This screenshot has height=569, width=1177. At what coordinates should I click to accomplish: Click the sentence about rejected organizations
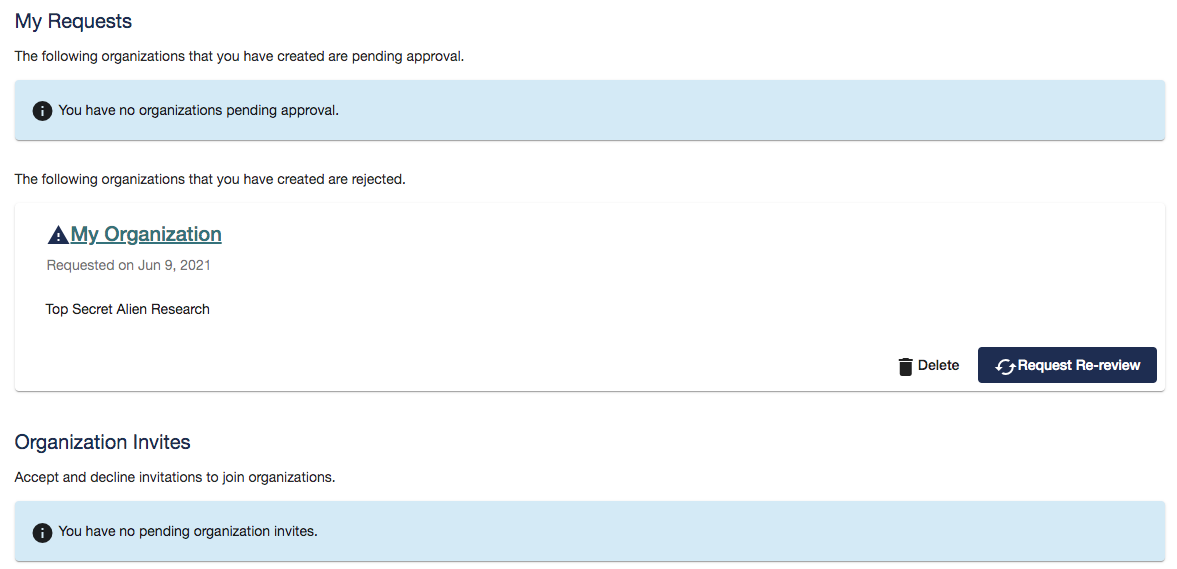pos(210,179)
